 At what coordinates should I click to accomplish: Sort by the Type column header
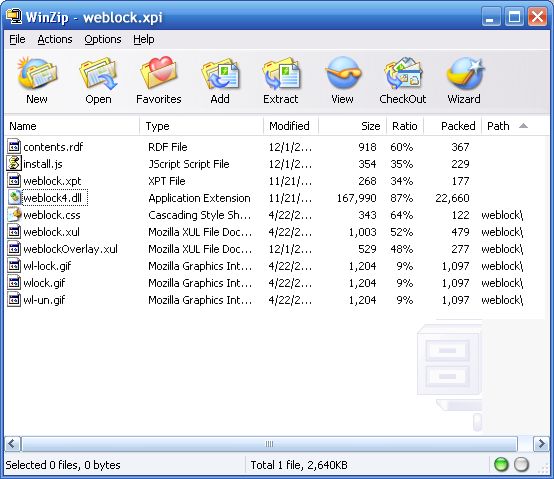pos(201,126)
